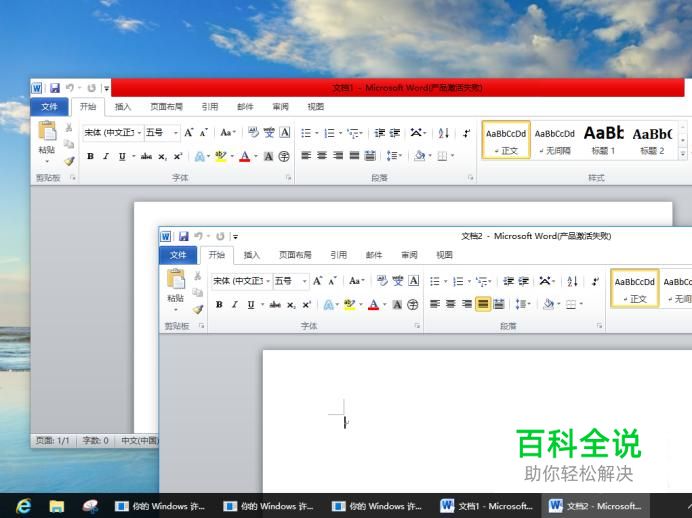This screenshot has height=518, width=692.
Task: Click character border icon in 文档1
Action: point(285,132)
